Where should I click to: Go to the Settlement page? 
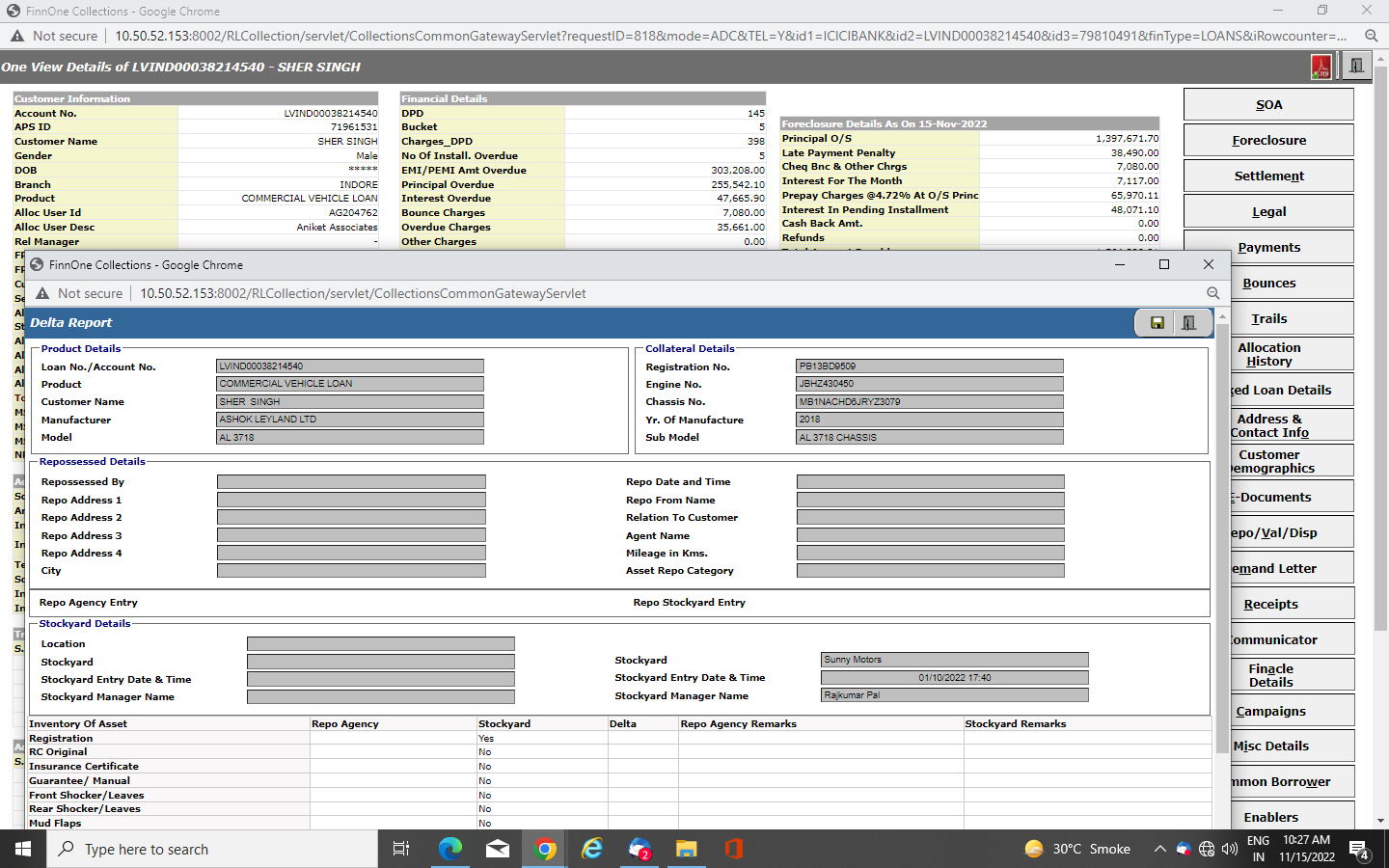(1268, 176)
